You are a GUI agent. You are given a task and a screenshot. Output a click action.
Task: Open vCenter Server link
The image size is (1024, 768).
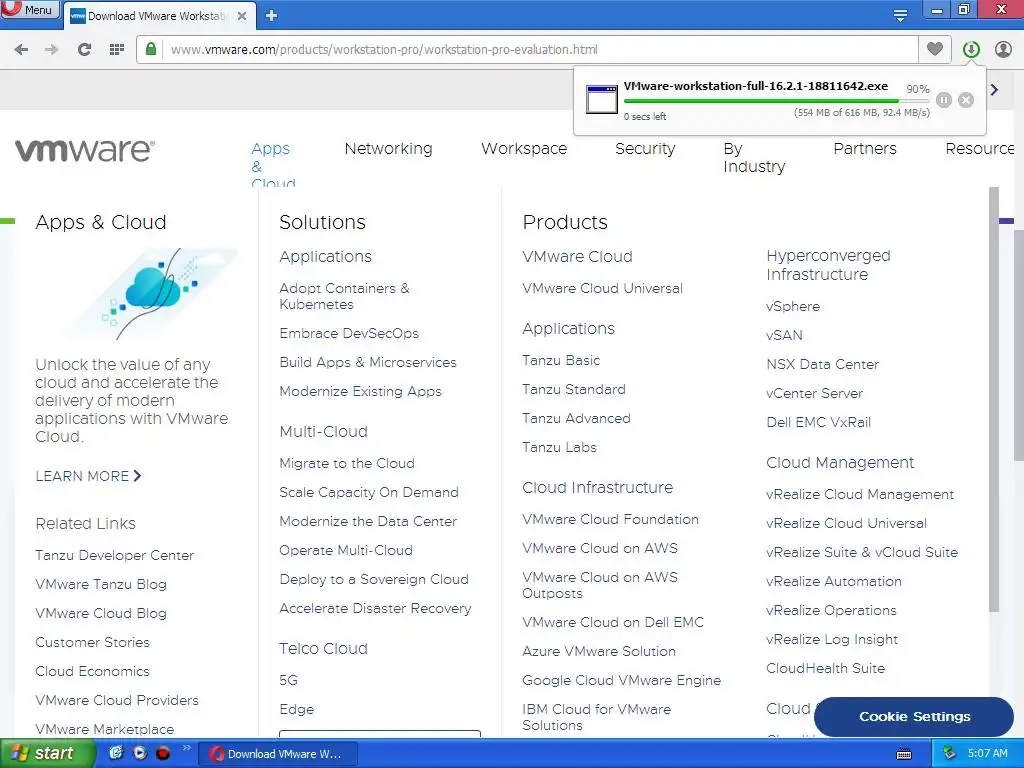pos(814,393)
